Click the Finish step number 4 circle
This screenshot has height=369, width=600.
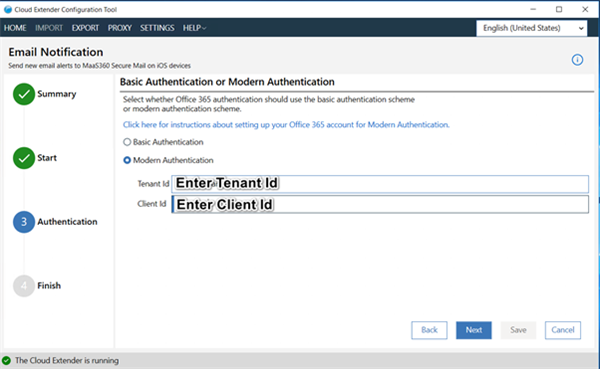point(24,286)
